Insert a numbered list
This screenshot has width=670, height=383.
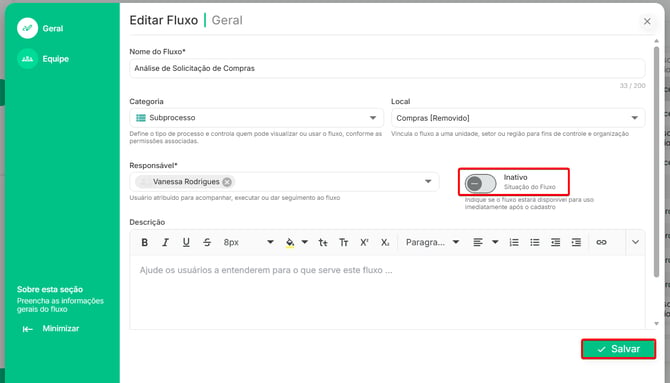click(514, 242)
